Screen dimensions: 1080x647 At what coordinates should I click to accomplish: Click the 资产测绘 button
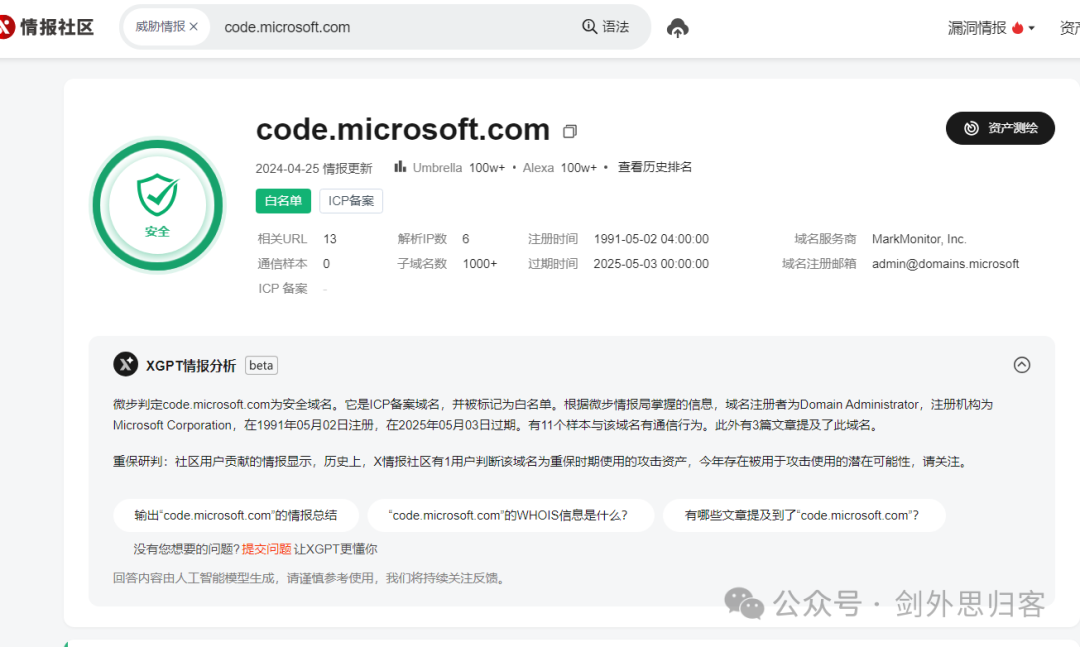[1000, 128]
